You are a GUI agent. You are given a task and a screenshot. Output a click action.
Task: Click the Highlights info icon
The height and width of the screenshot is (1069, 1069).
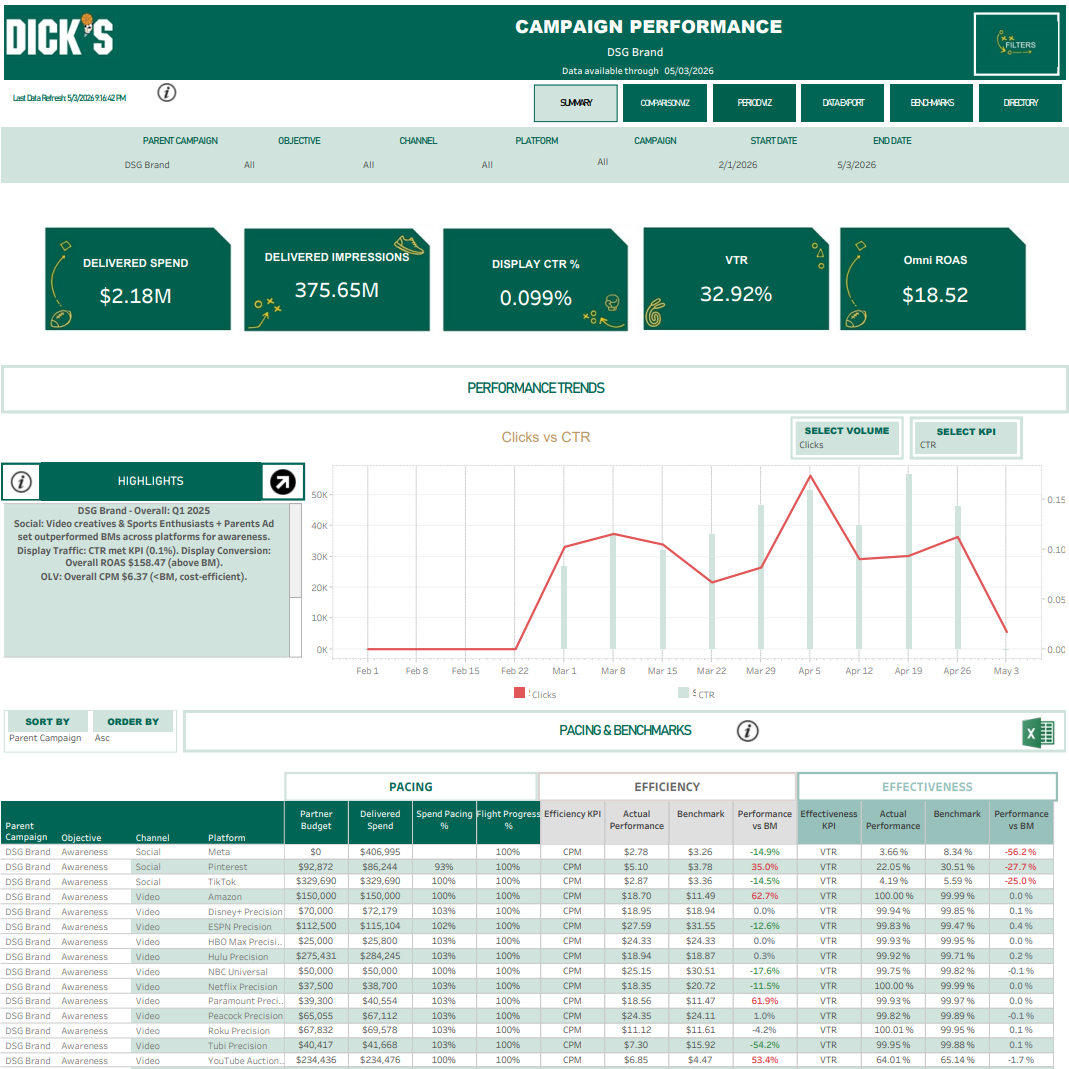coord(21,481)
